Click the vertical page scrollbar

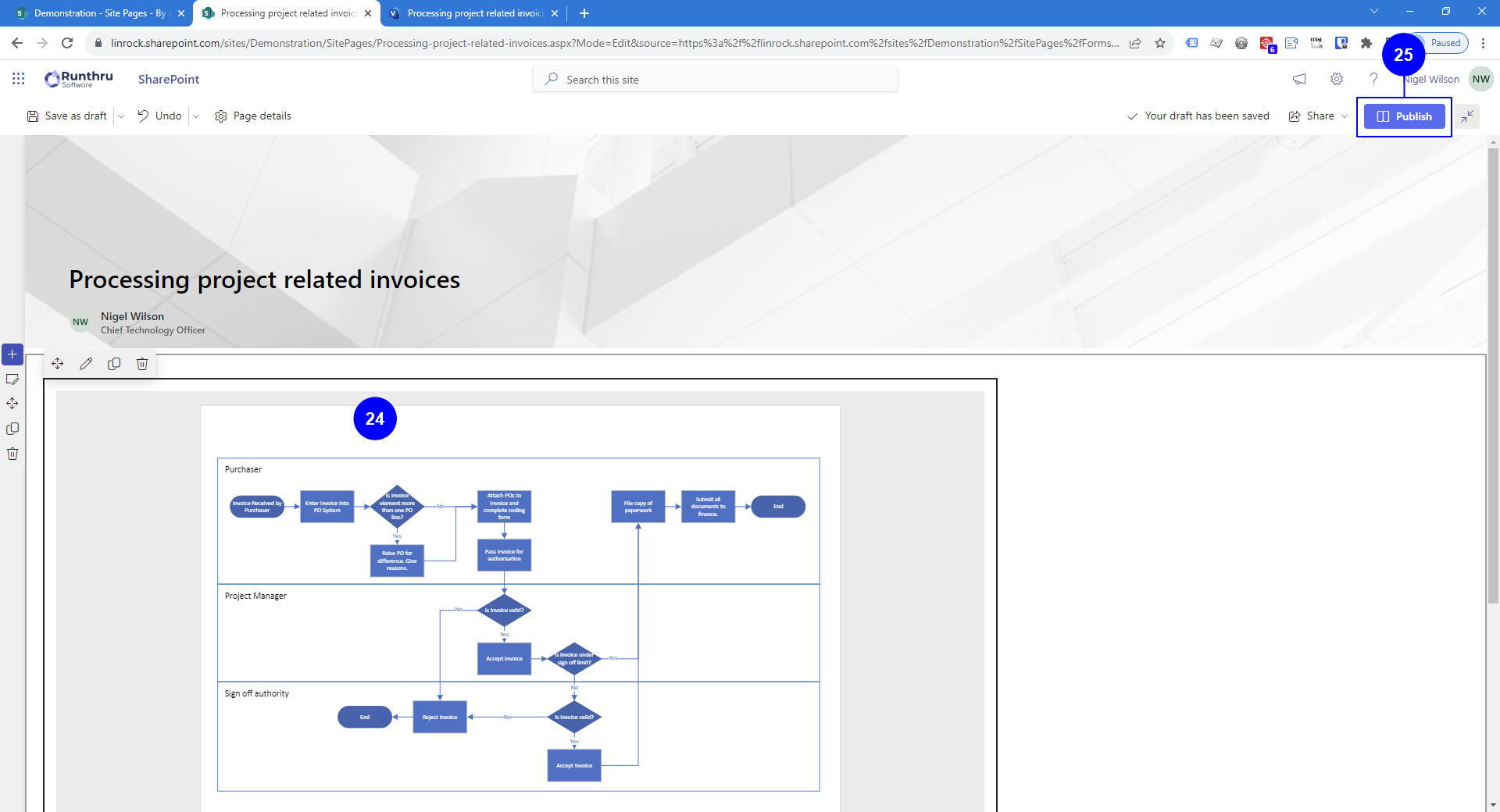point(1493,375)
